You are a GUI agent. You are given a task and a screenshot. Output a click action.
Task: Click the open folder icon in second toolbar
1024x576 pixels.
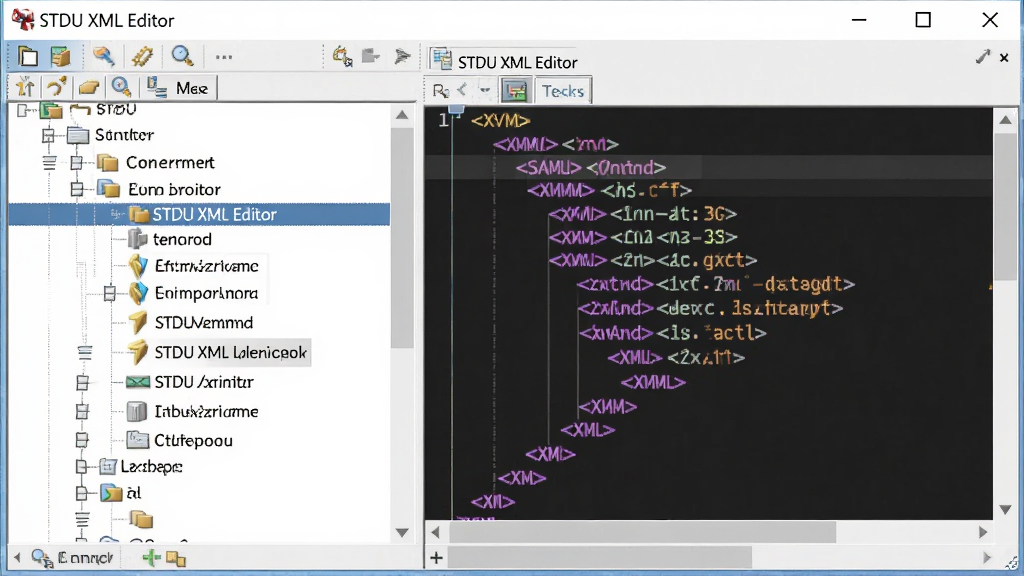[x=89, y=87]
